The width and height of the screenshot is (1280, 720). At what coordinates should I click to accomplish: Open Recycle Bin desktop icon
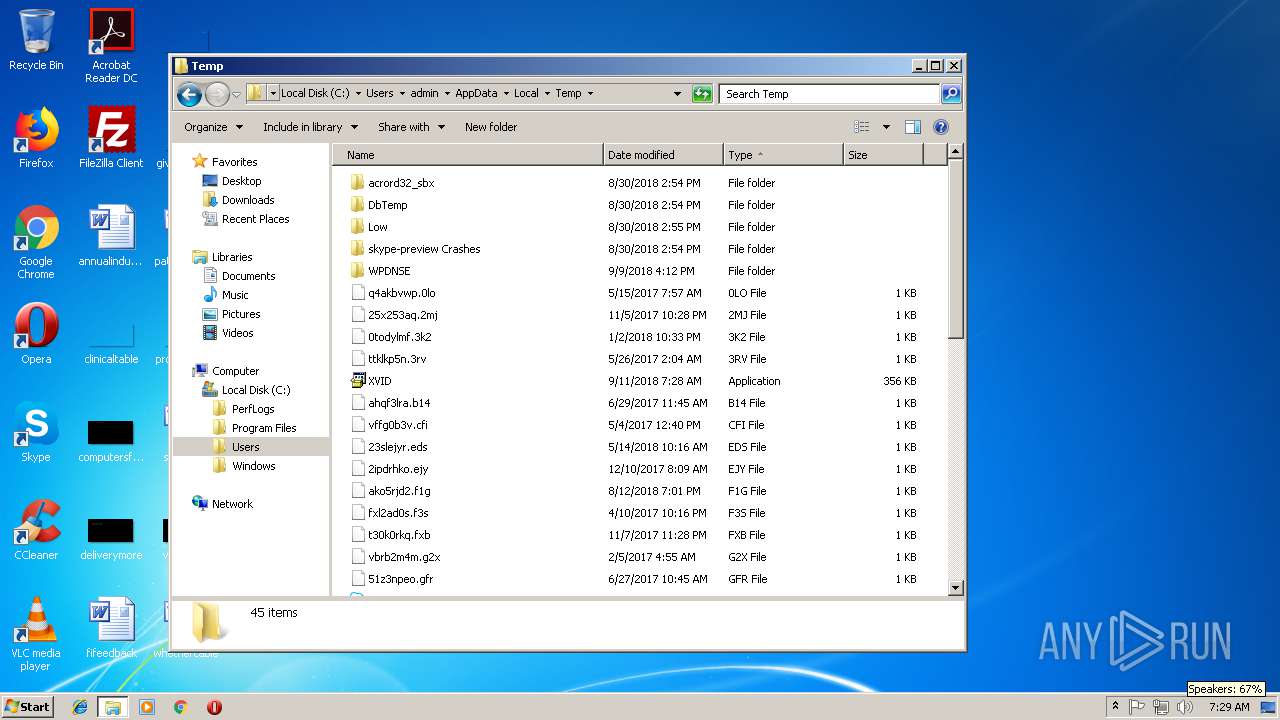click(36, 40)
